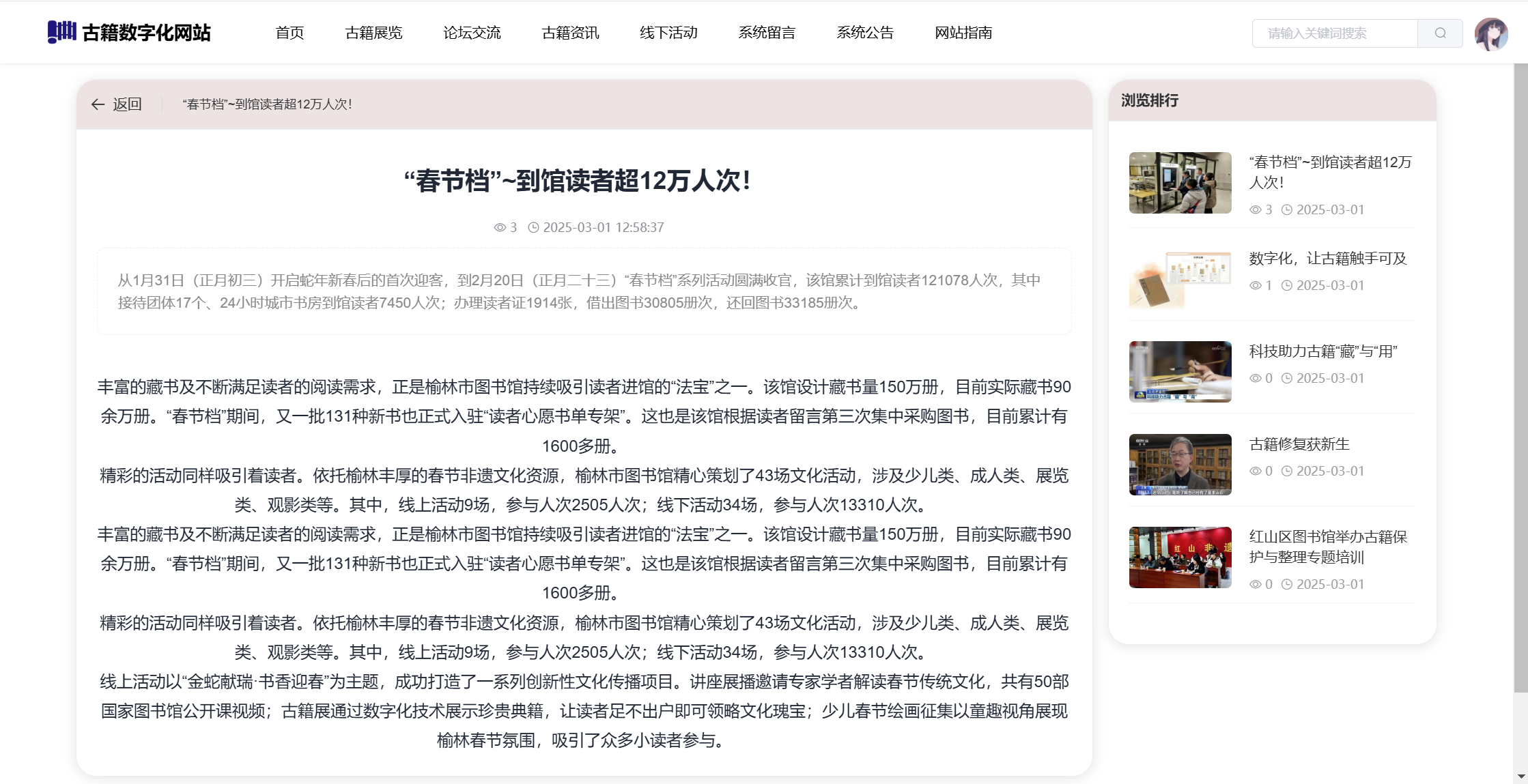Open the 论坛交流 navigation item
The width and height of the screenshot is (1528, 784).
472,33
